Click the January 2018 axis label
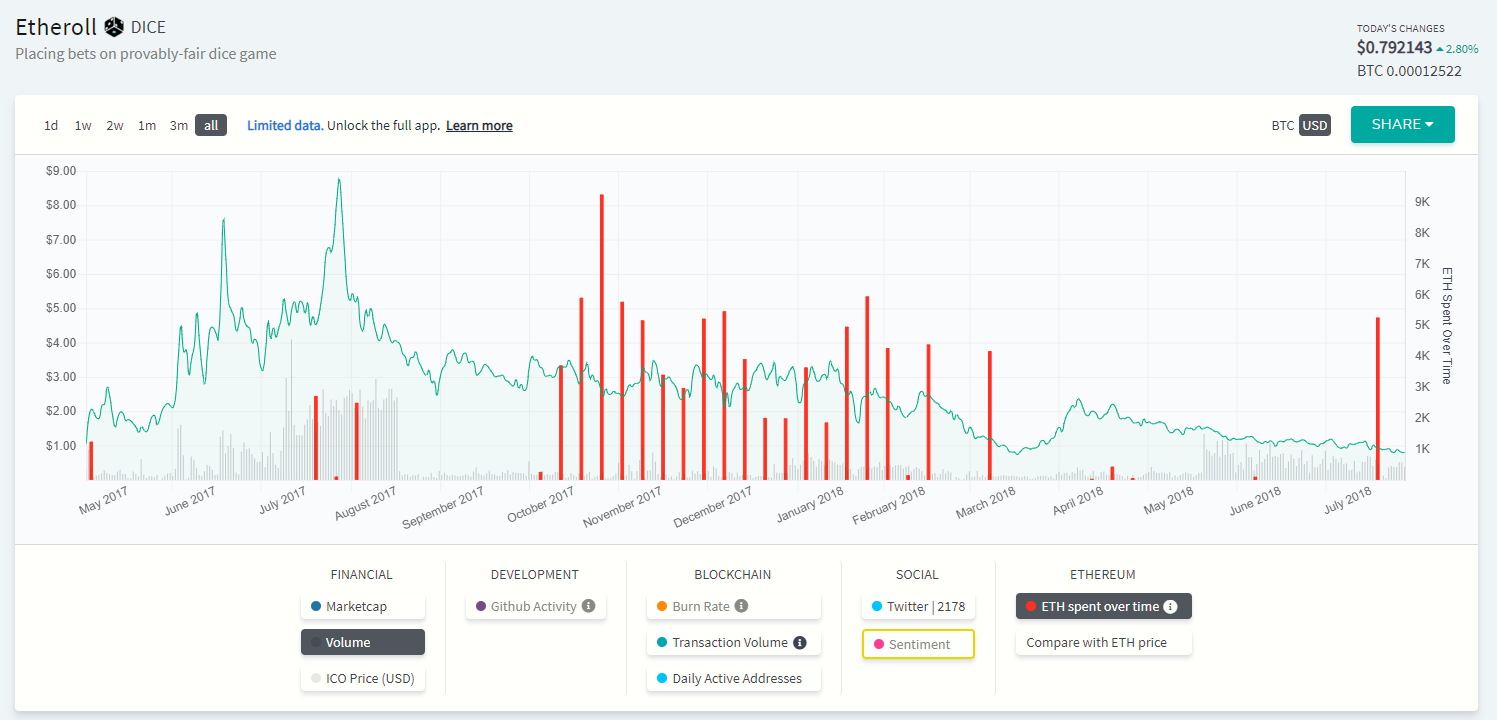The width and height of the screenshot is (1497, 720). coord(812,507)
